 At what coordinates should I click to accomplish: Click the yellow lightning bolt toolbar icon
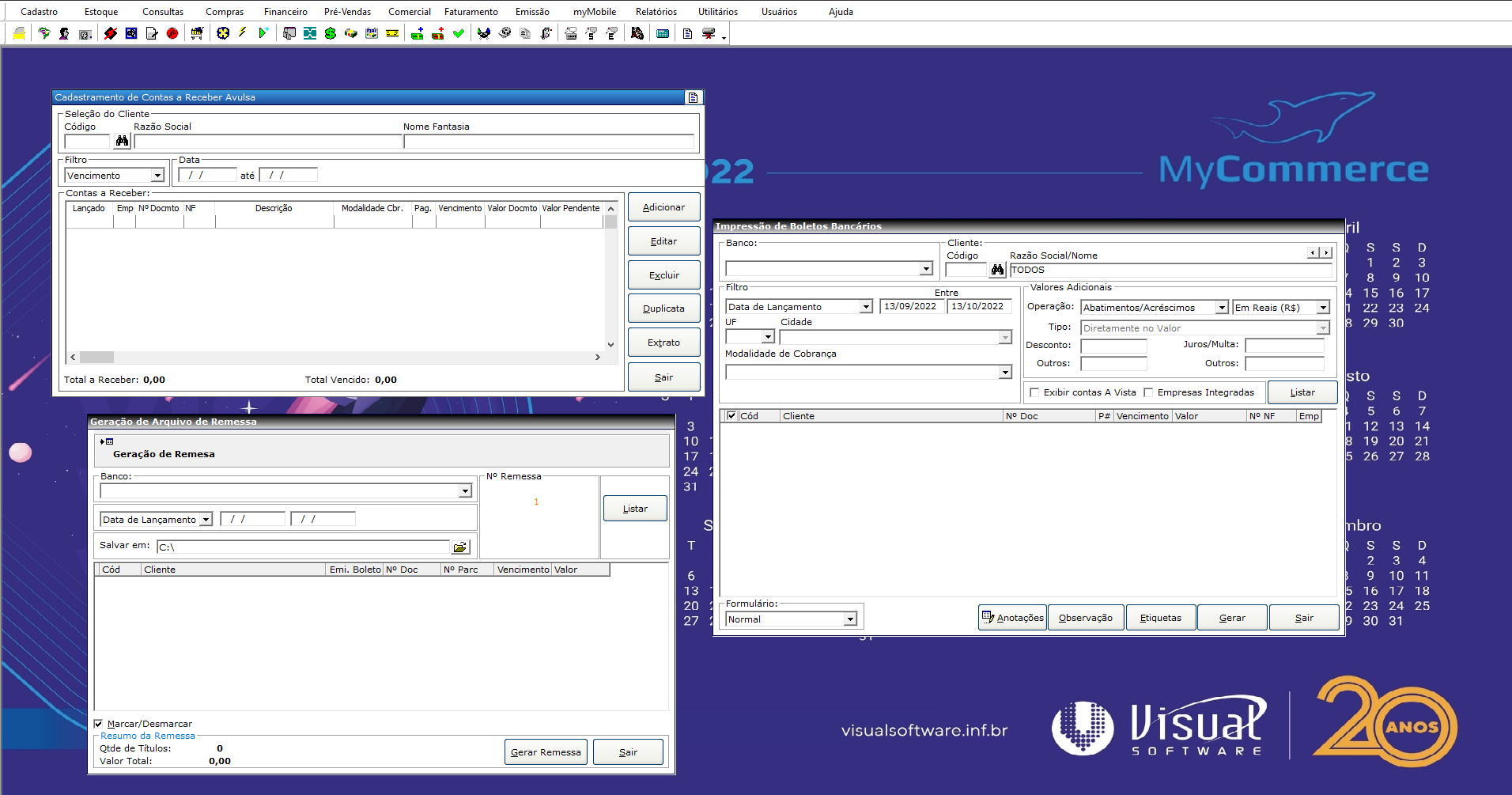(x=242, y=33)
